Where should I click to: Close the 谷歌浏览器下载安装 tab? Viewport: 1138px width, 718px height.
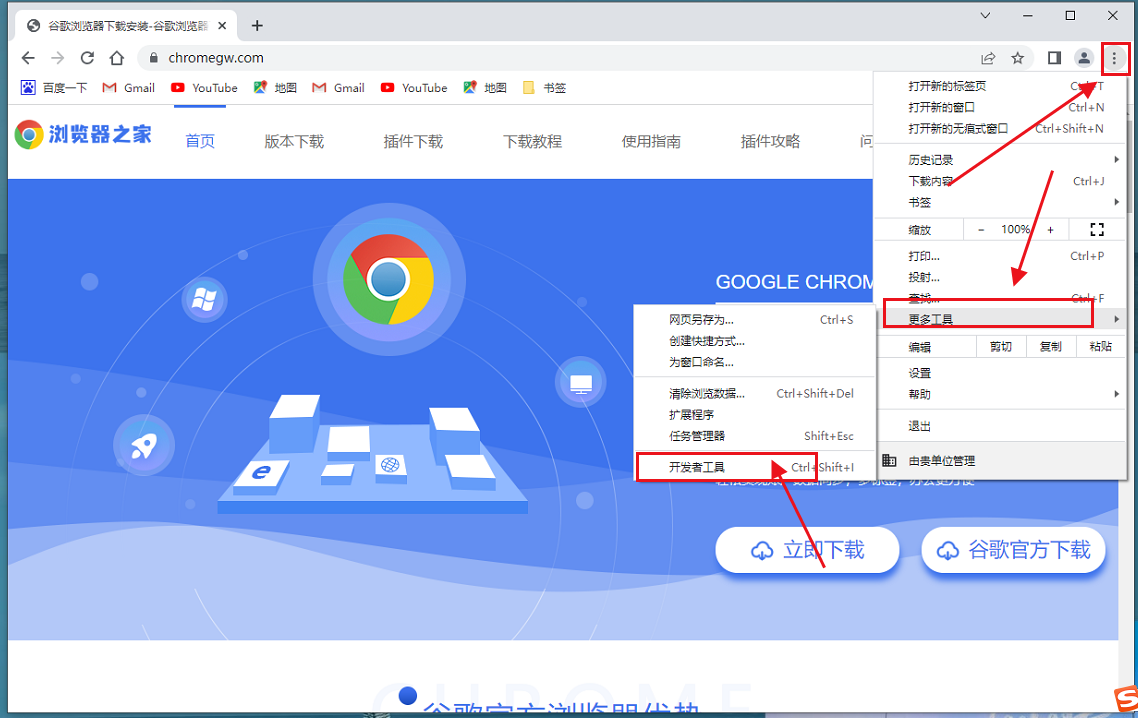pyautogui.click(x=223, y=25)
